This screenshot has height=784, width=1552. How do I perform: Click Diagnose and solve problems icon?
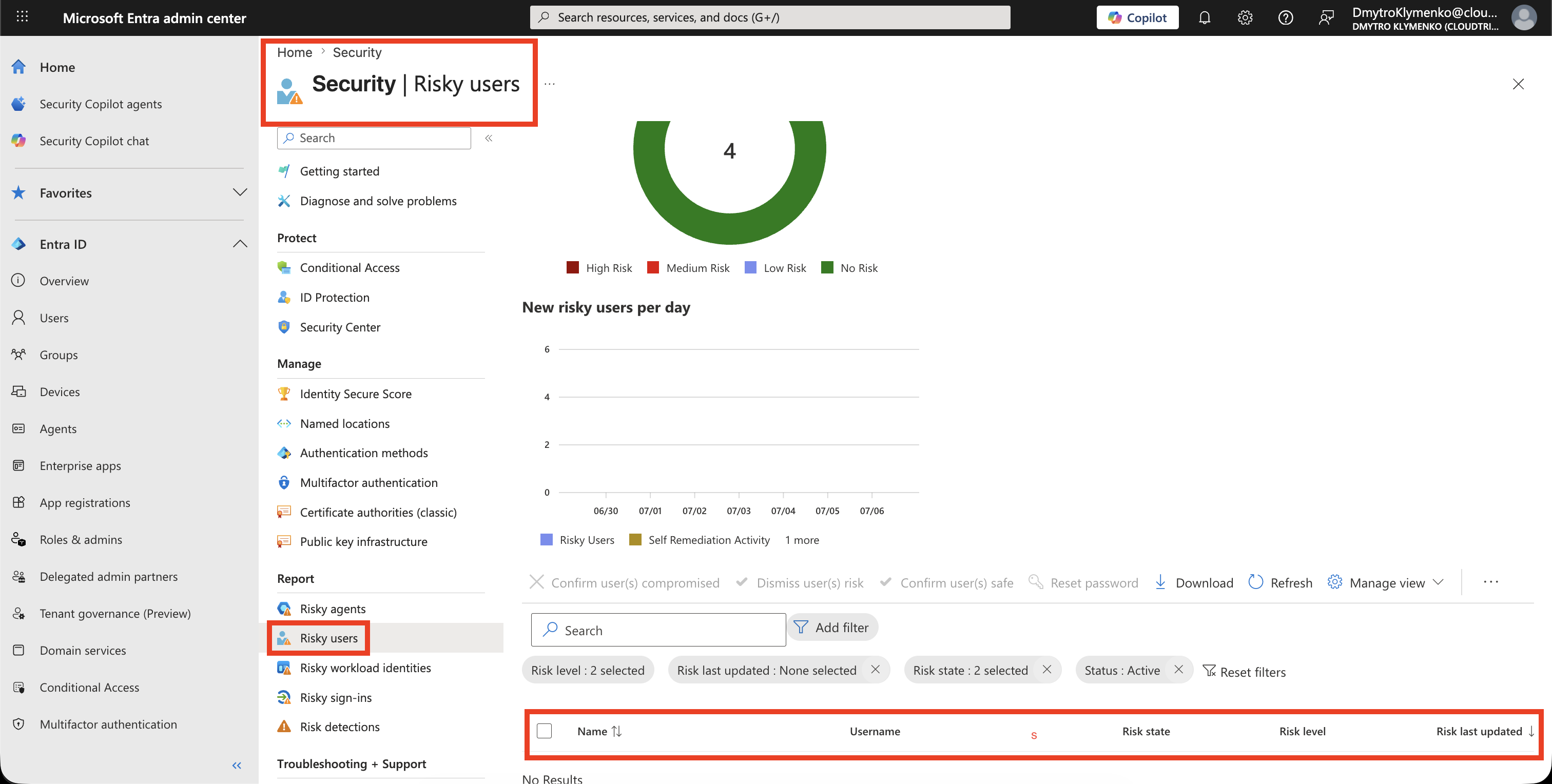point(284,201)
